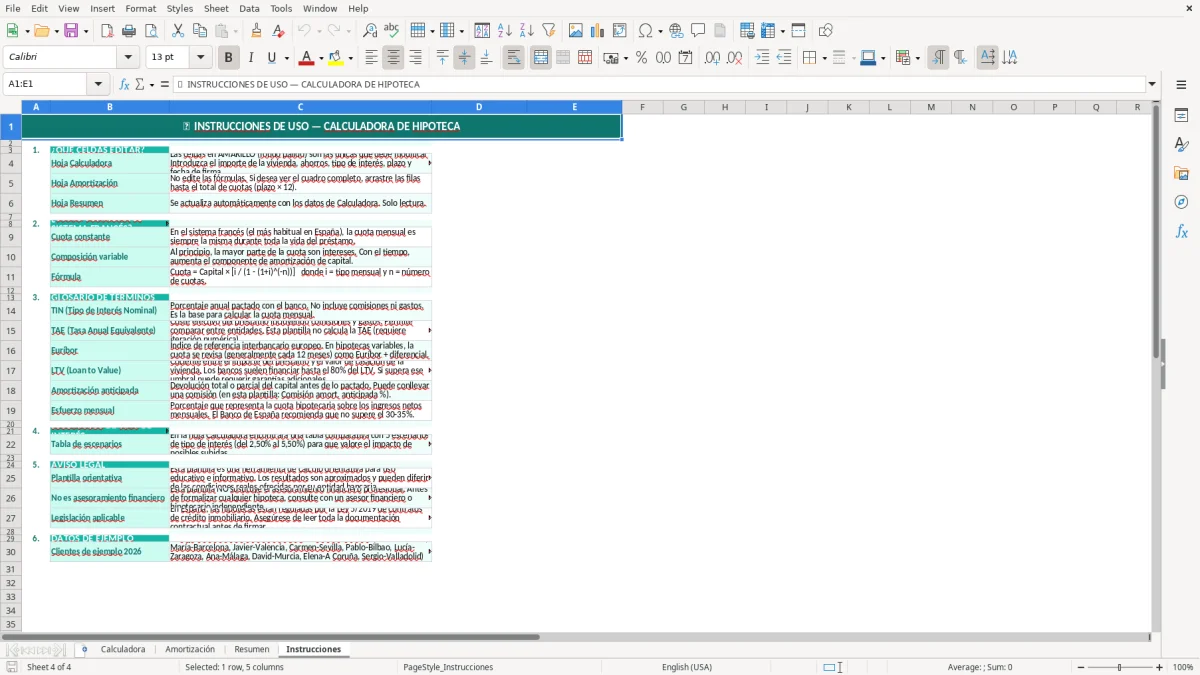Click the Insert Hyperlink globe icon
This screenshot has height=675, width=1200.
[x=676, y=31]
